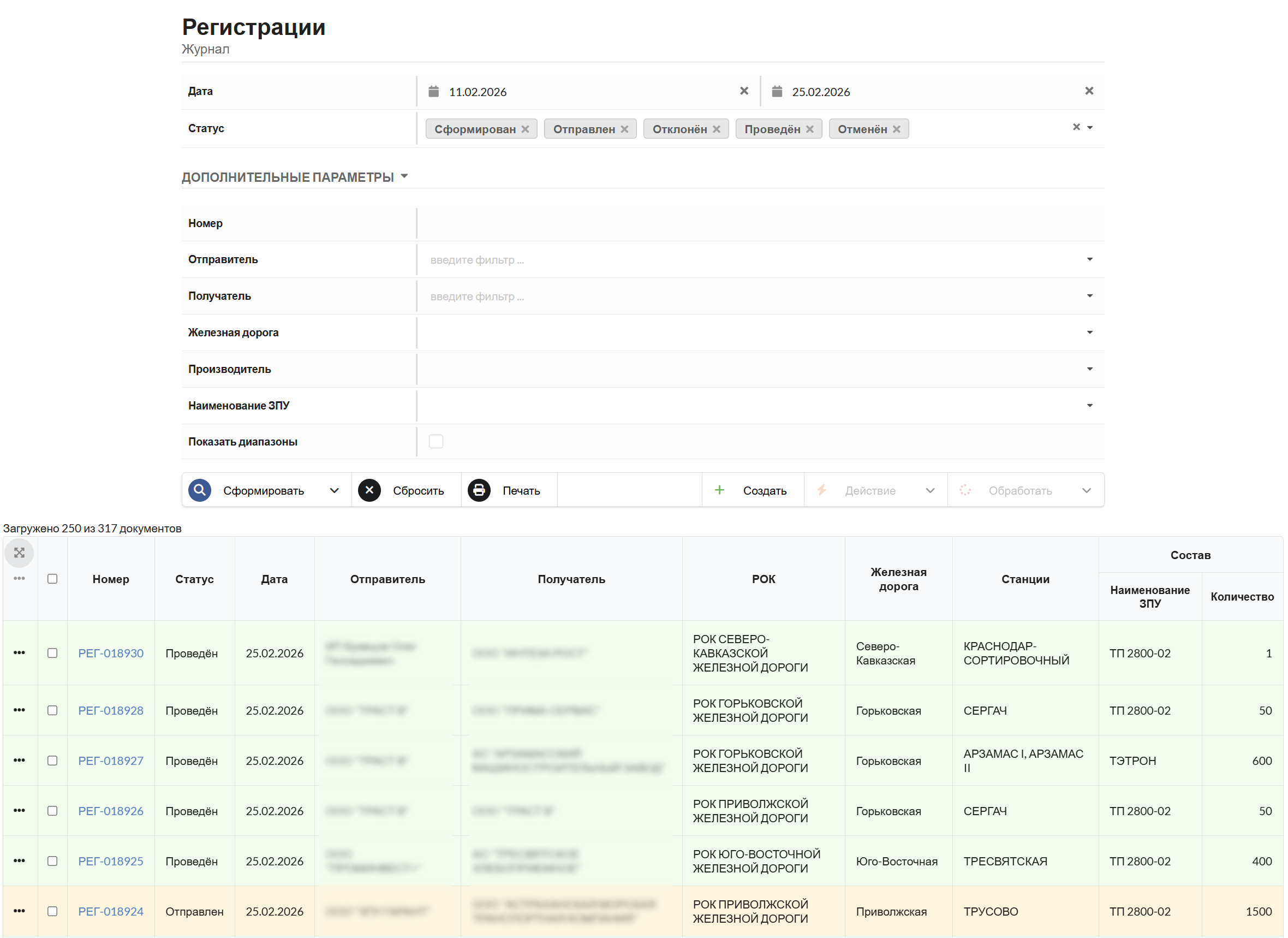Focus the Номер filter field
The image size is (1288, 938).
pyautogui.click(x=760, y=223)
